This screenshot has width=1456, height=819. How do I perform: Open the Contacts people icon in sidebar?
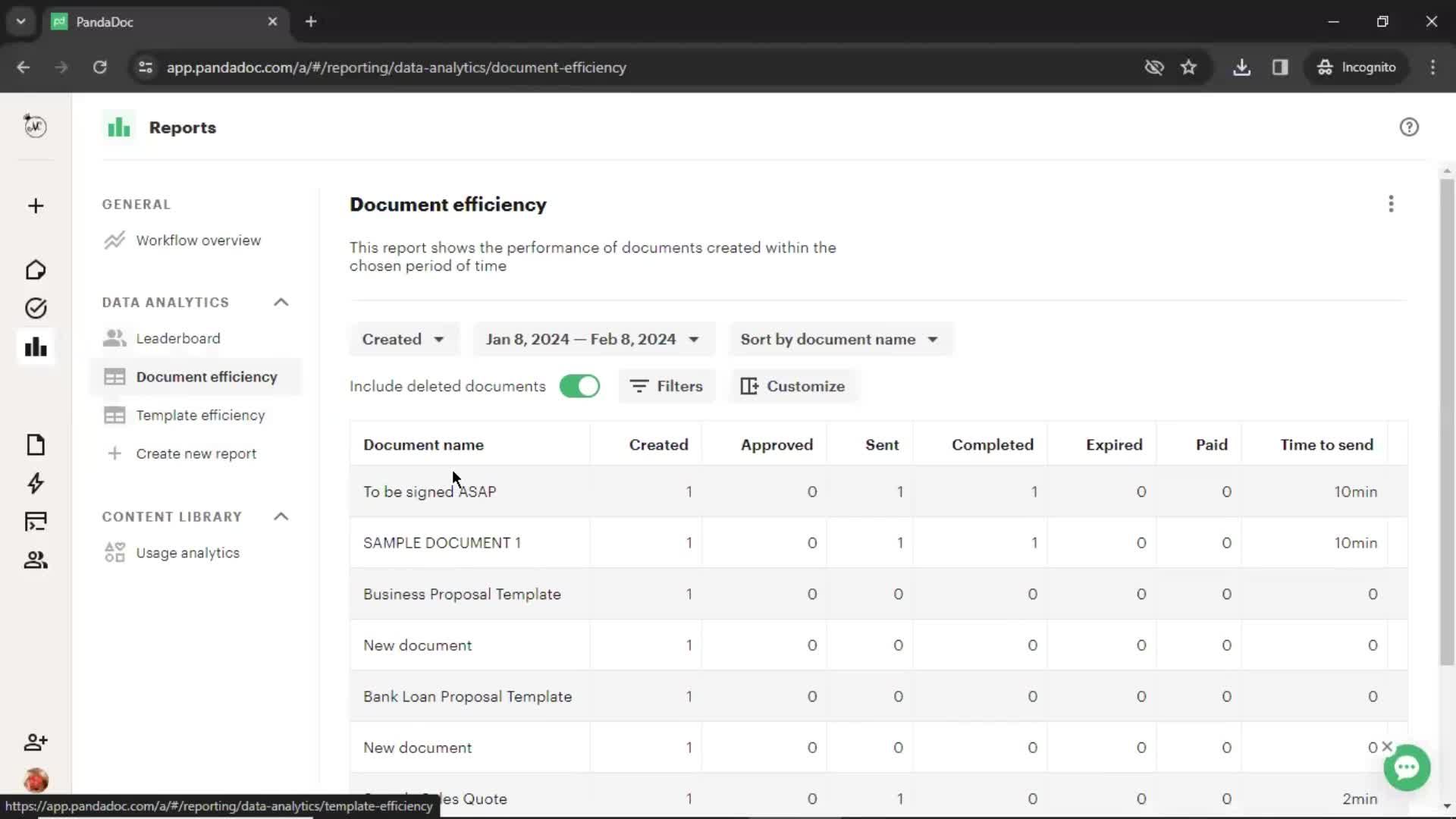pos(36,560)
